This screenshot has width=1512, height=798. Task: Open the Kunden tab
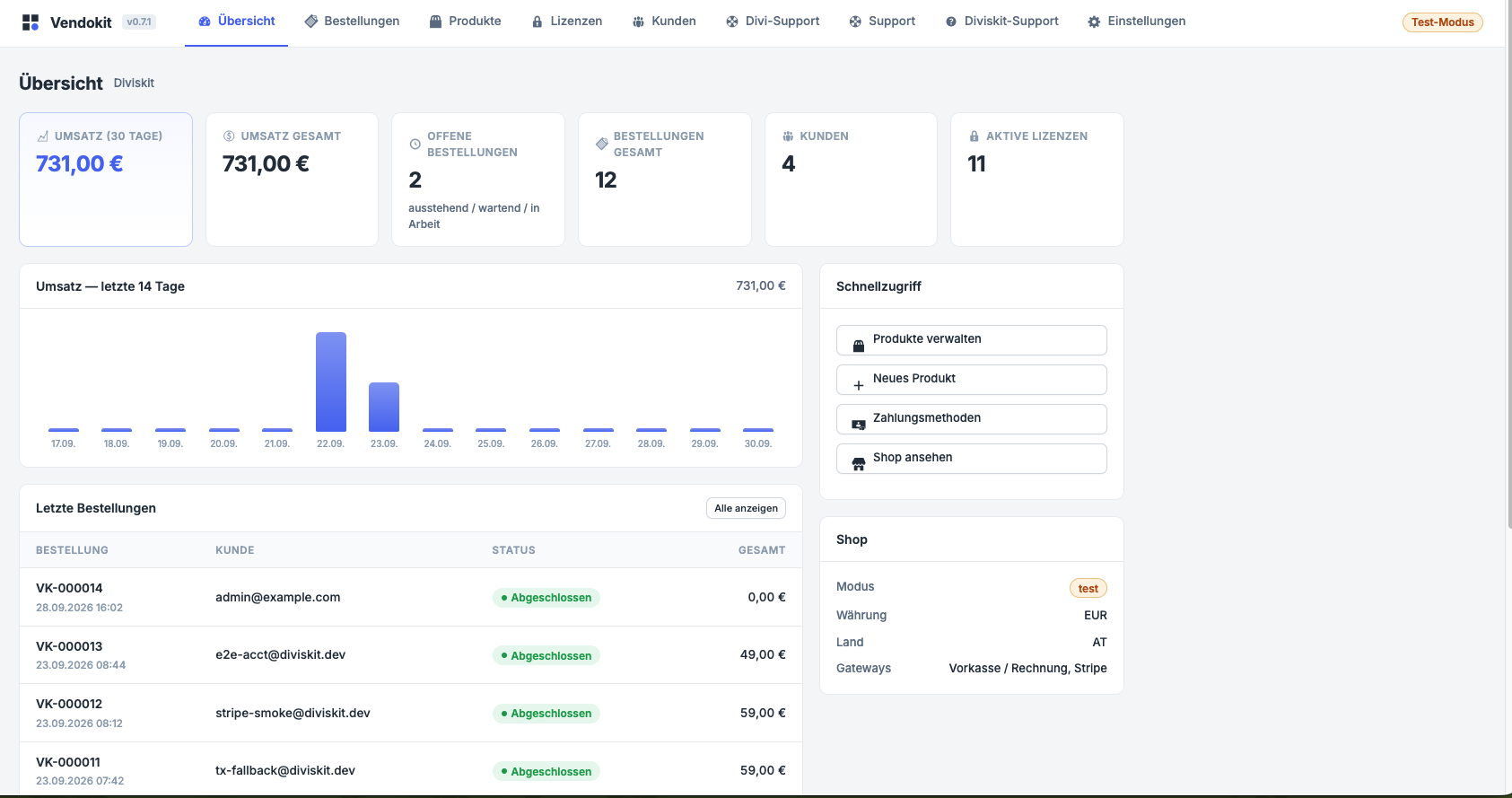[663, 22]
